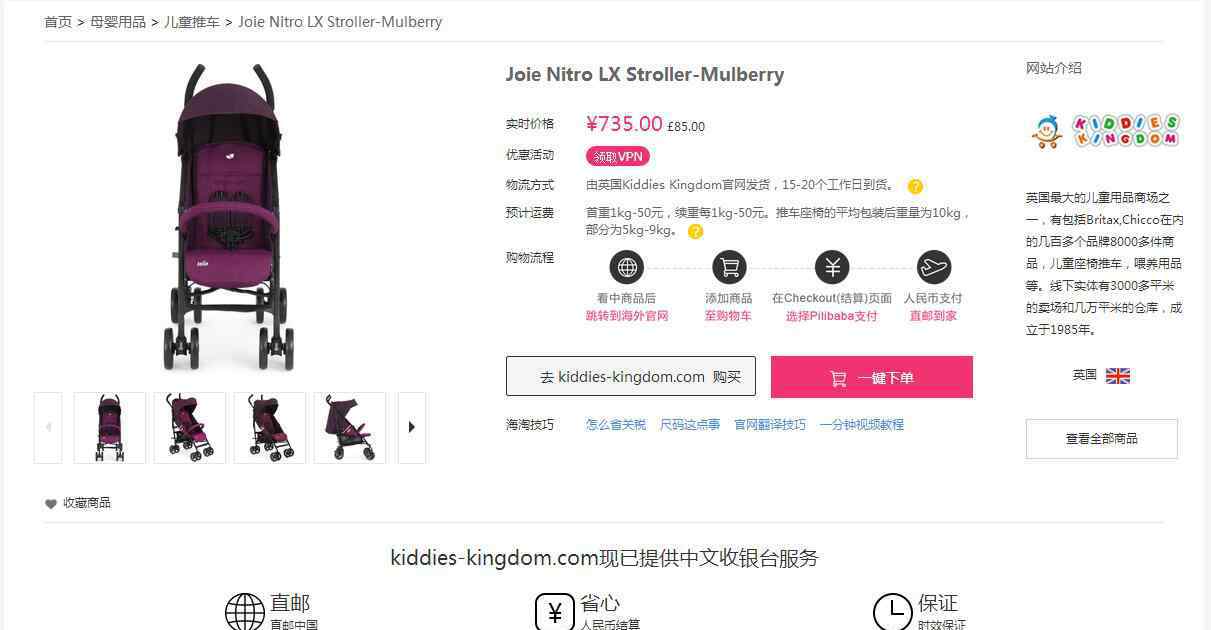Click the 领取VPN pink badge
This screenshot has height=630, width=1211.
(x=618, y=156)
